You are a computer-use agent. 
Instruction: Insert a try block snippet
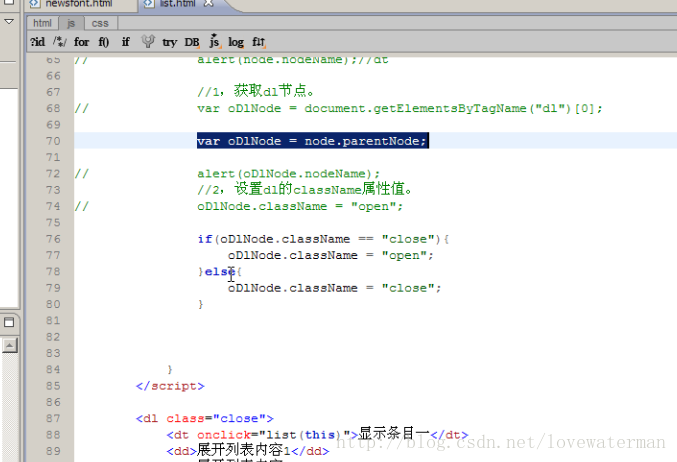(170, 42)
